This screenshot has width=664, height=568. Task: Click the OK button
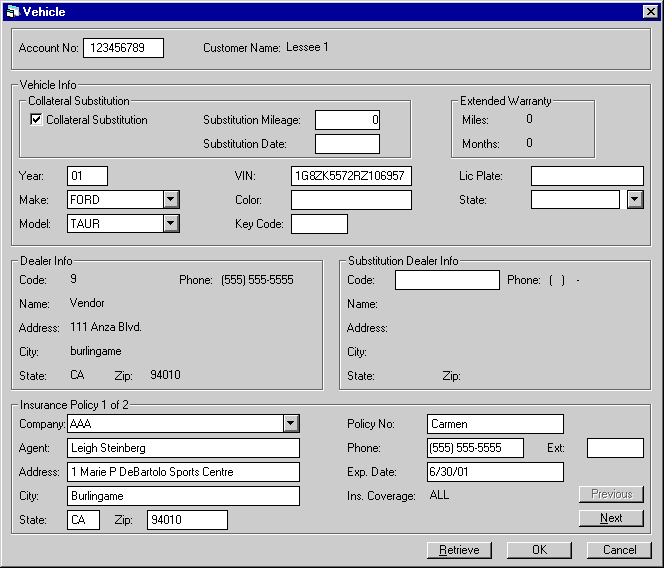click(539, 550)
